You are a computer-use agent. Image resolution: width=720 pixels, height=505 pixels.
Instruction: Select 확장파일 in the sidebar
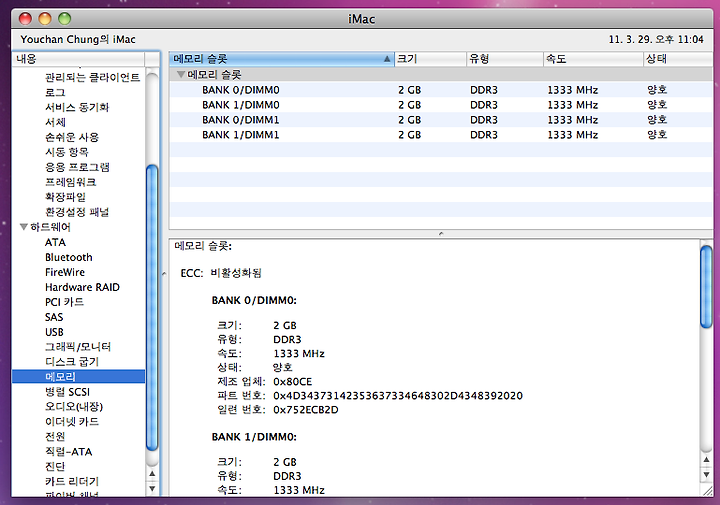(x=65, y=197)
